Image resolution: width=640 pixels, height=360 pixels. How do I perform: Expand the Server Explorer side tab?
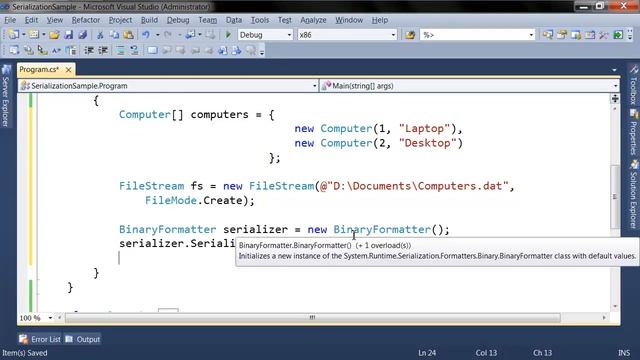(6, 96)
